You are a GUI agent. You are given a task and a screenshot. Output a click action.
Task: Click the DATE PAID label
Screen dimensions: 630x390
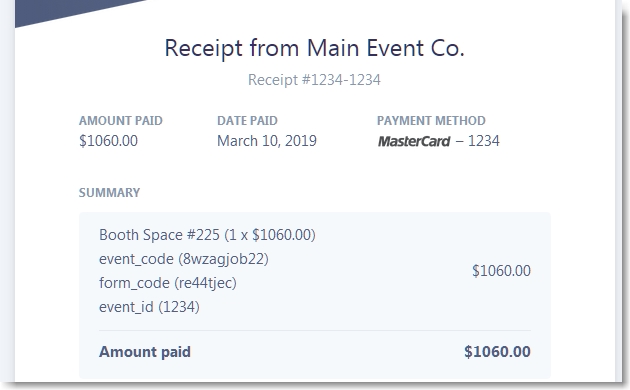click(247, 120)
